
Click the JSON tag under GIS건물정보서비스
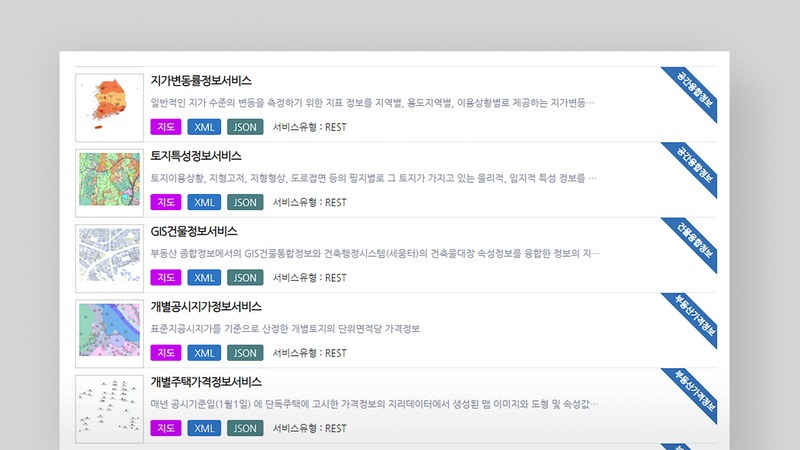click(x=244, y=277)
